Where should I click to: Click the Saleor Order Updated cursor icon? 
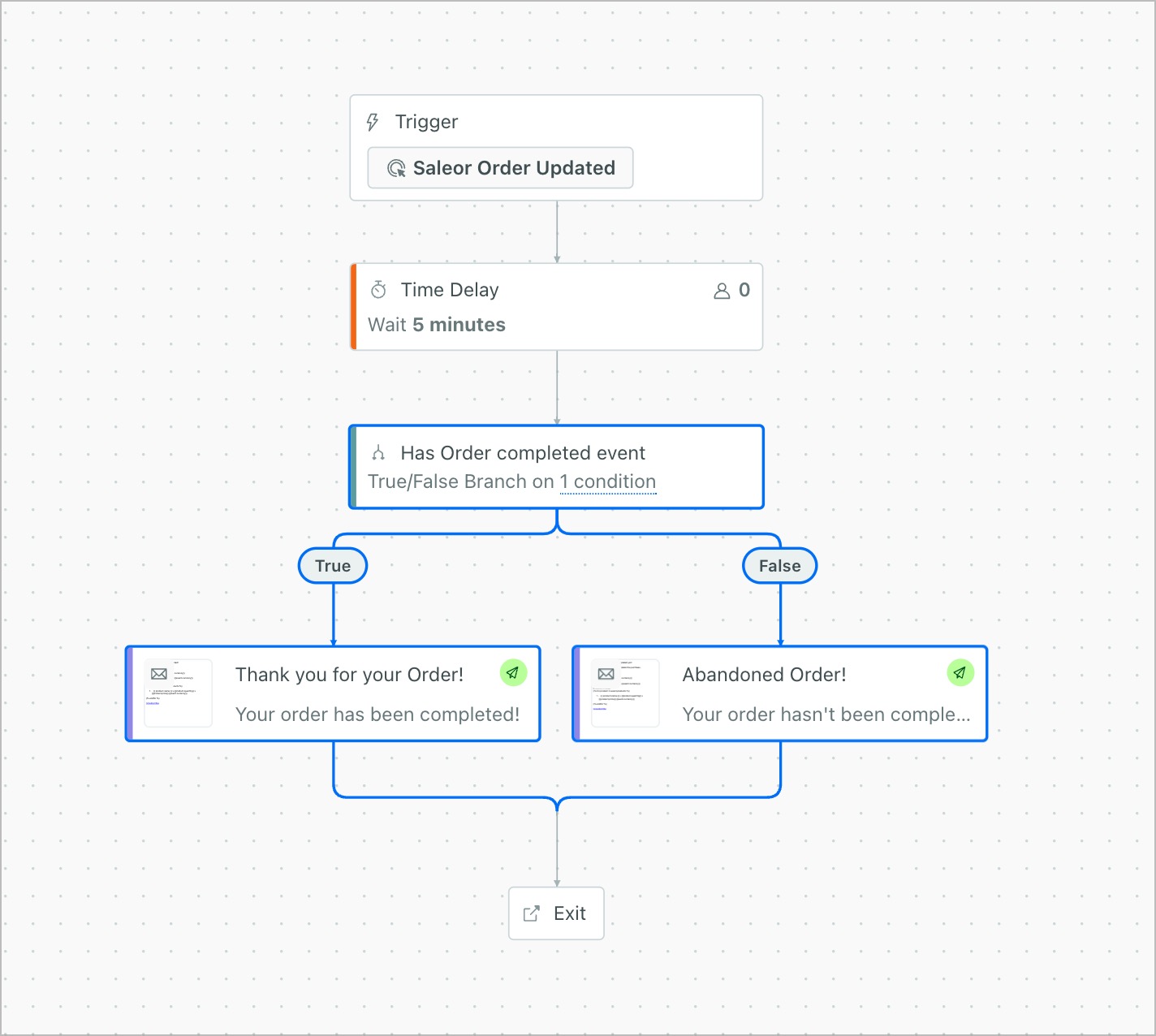point(396,168)
